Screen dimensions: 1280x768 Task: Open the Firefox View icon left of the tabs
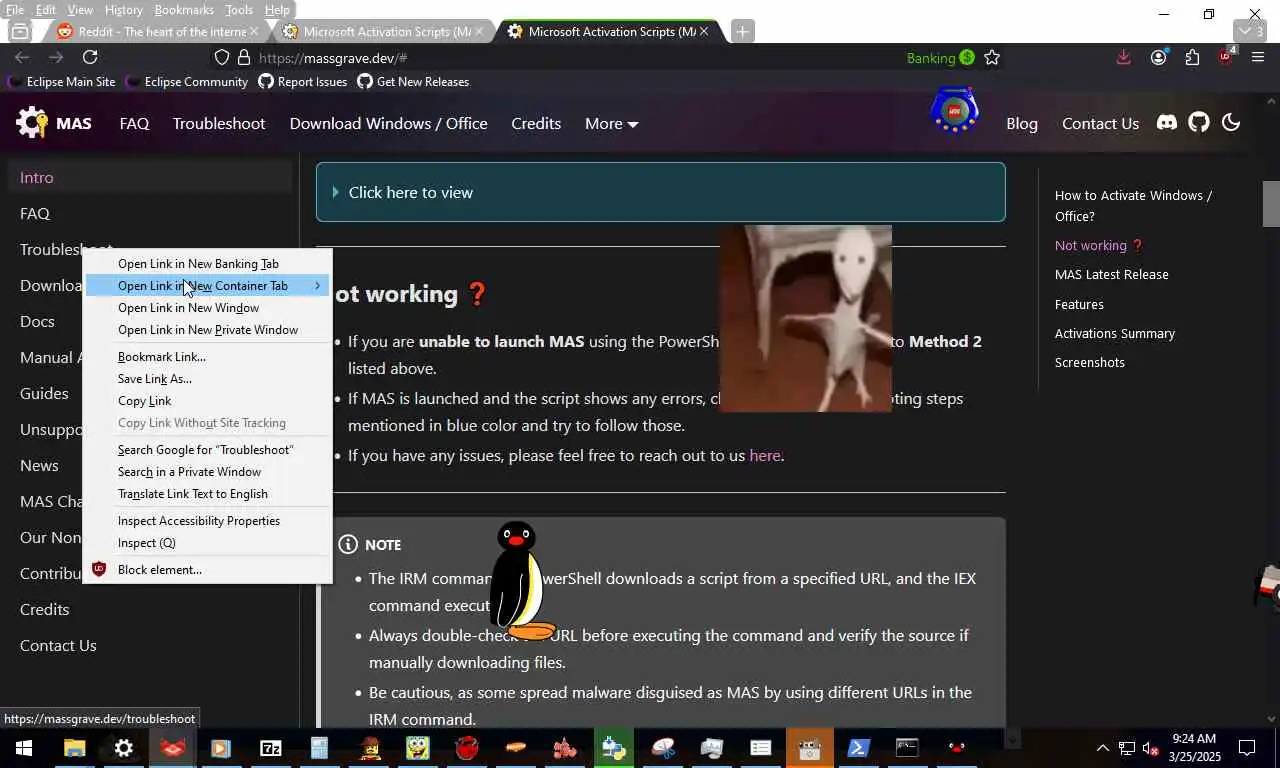(19, 31)
